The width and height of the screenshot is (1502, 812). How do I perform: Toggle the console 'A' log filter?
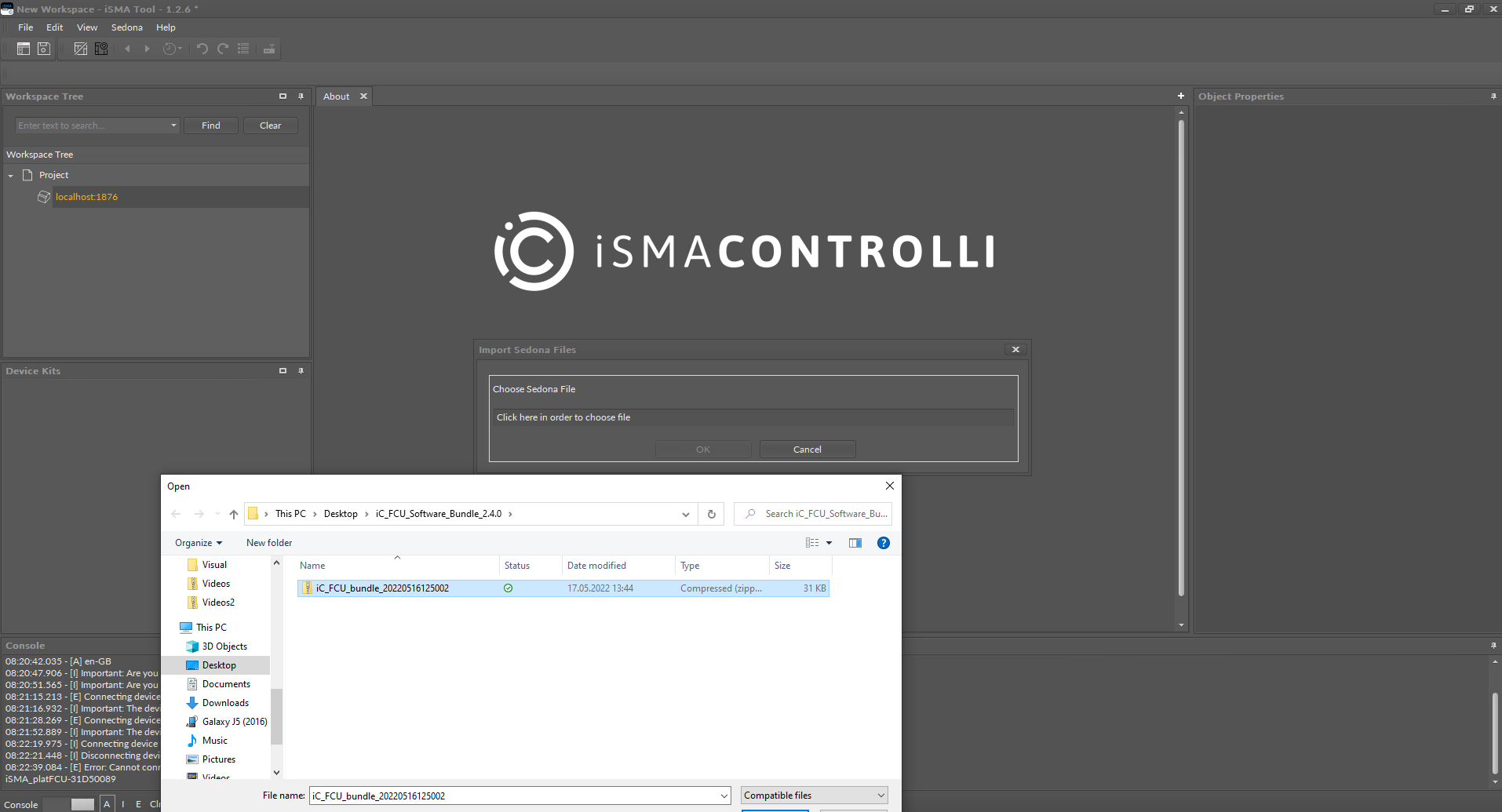[x=108, y=804]
